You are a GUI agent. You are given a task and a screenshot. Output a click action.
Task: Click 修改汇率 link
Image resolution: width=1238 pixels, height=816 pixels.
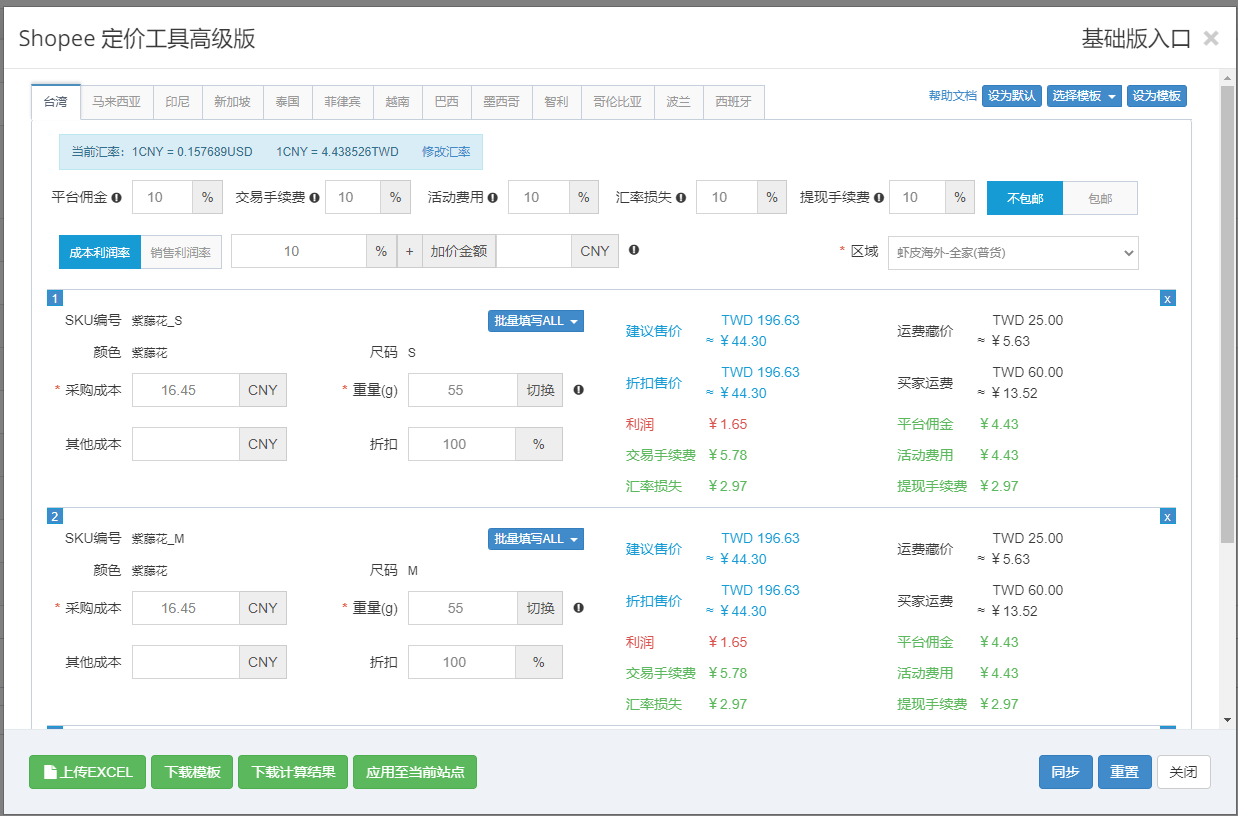(x=445, y=152)
